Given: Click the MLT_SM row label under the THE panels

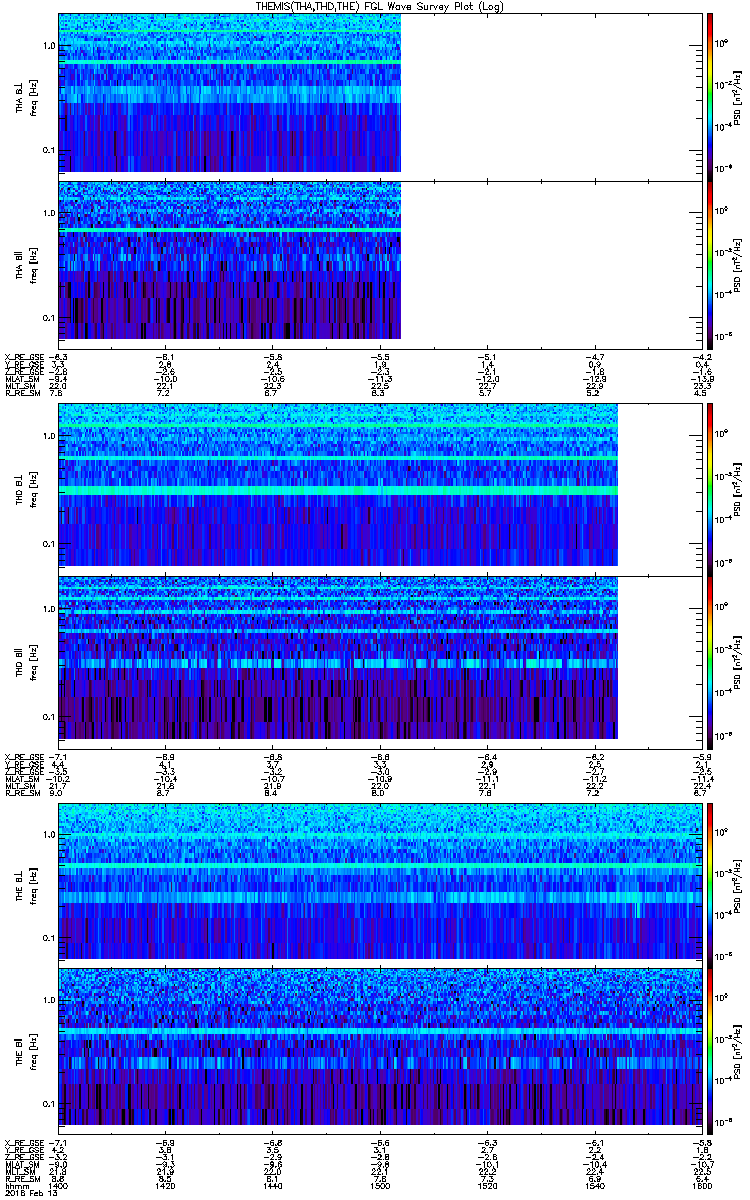Looking at the screenshot, I should pos(19,1170).
